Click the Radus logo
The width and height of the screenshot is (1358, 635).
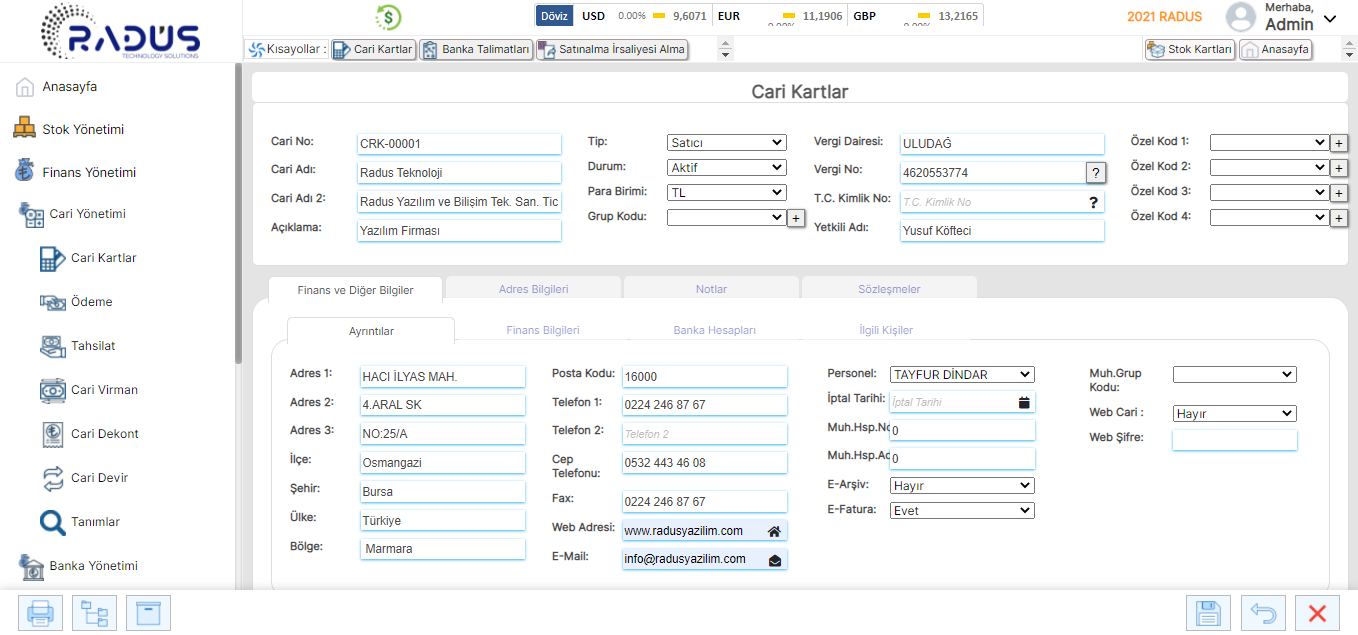pos(120,31)
